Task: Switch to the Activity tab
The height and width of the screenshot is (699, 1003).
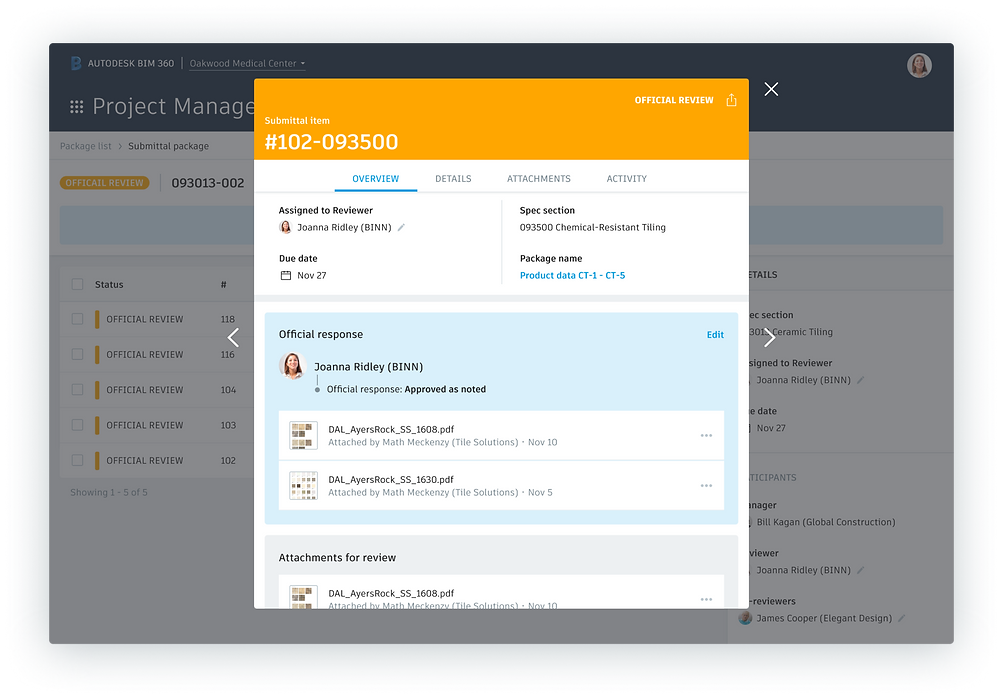Action: coord(626,178)
